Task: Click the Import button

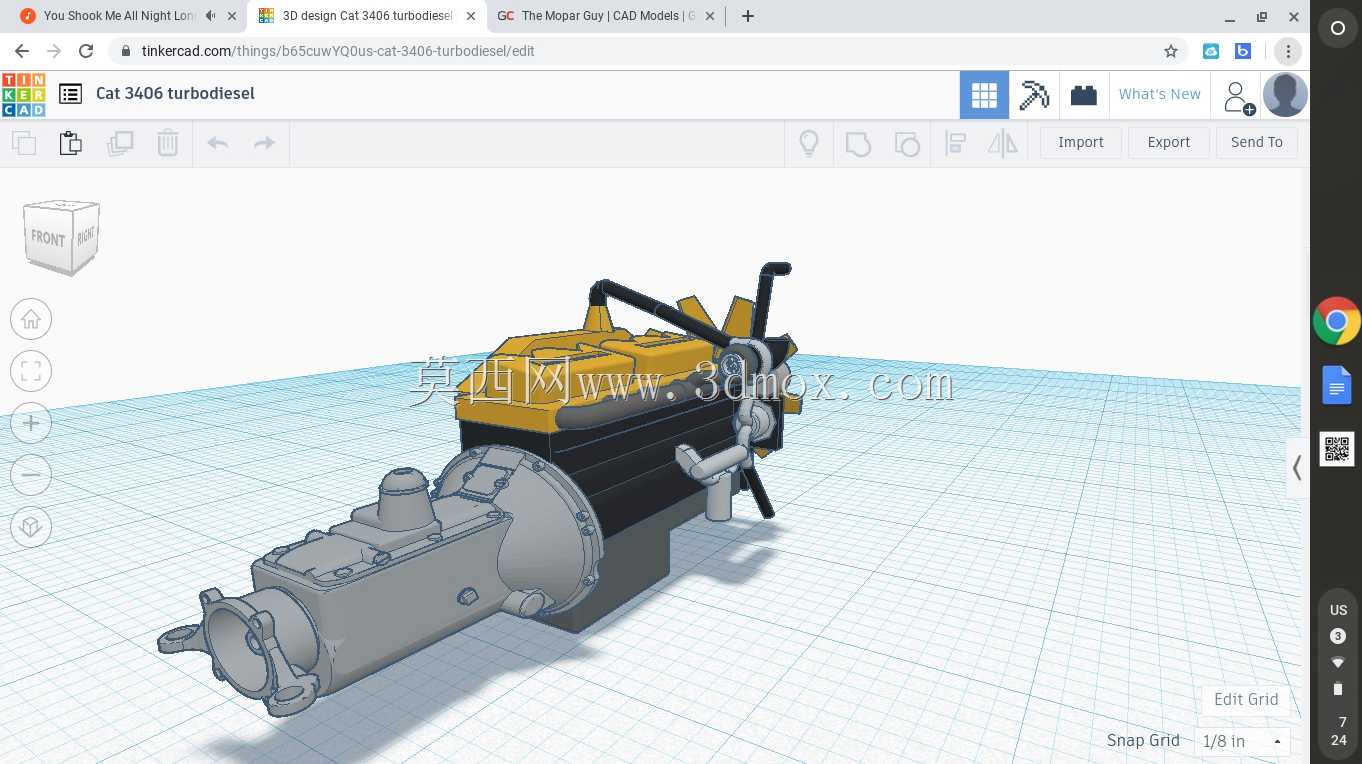Action: [x=1081, y=142]
